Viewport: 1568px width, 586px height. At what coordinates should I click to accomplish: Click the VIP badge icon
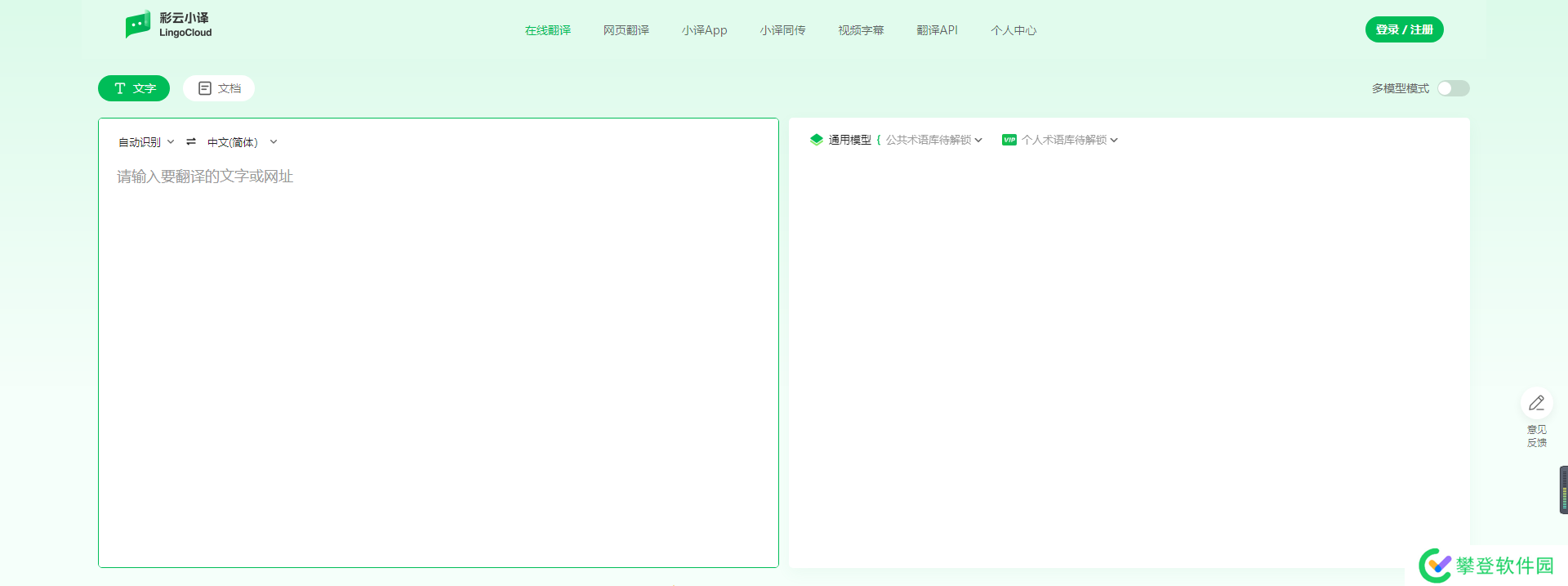click(x=1009, y=140)
